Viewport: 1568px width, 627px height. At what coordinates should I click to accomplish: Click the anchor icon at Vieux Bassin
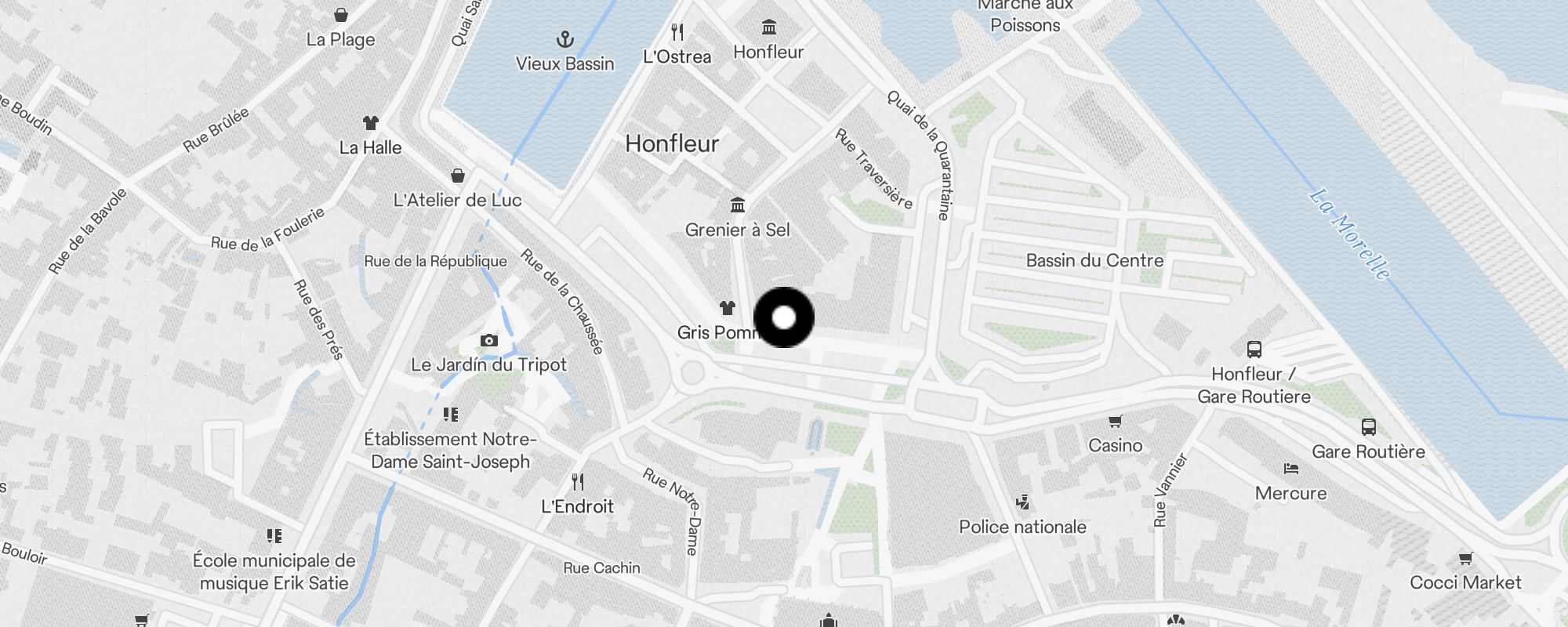point(564,39)
